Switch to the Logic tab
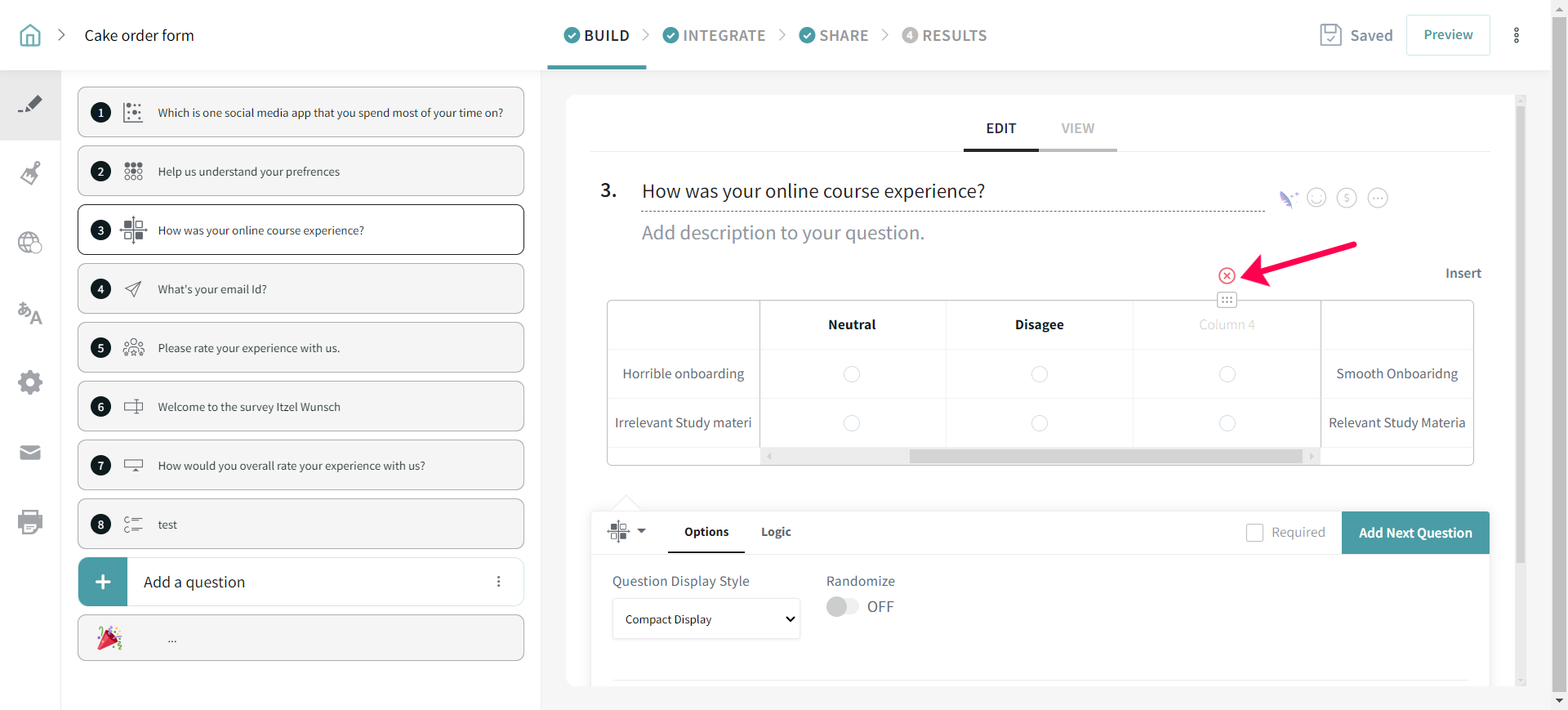Viewport: 1568px width, 710px height. (776, 532)
